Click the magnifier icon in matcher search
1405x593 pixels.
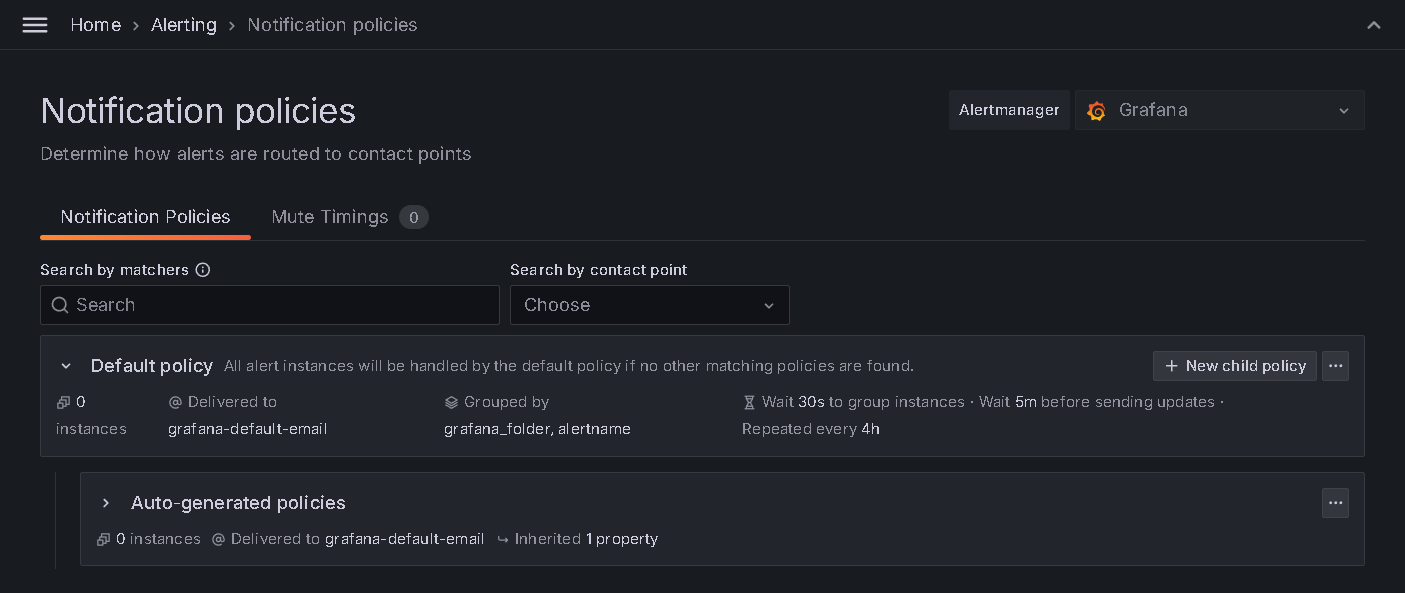click(60, 305)
